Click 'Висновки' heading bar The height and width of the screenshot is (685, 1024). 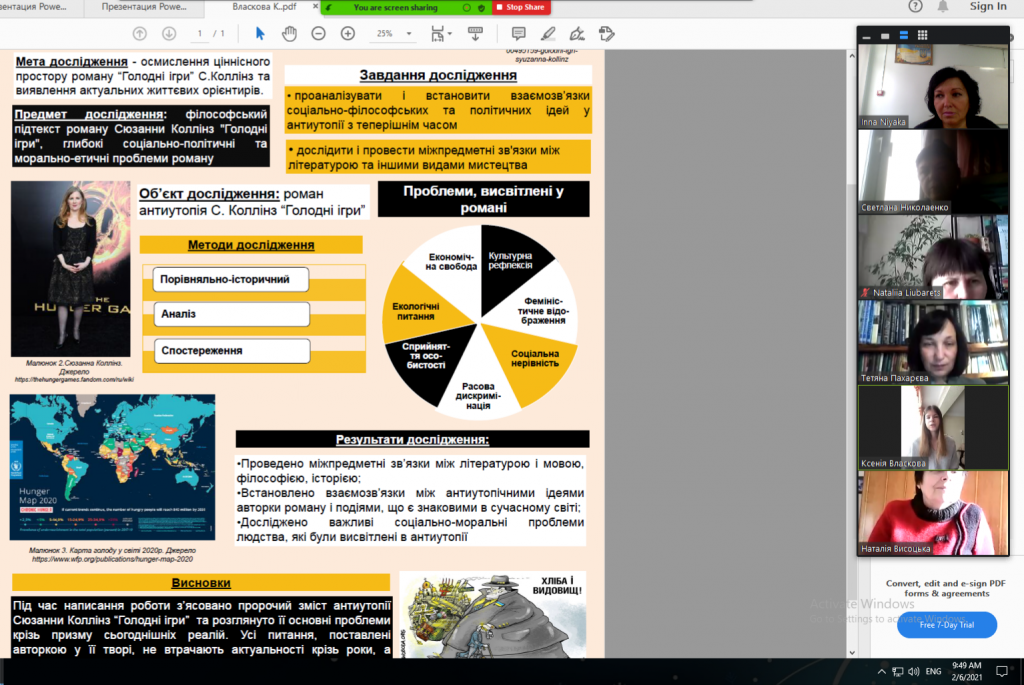coord(200,582)
